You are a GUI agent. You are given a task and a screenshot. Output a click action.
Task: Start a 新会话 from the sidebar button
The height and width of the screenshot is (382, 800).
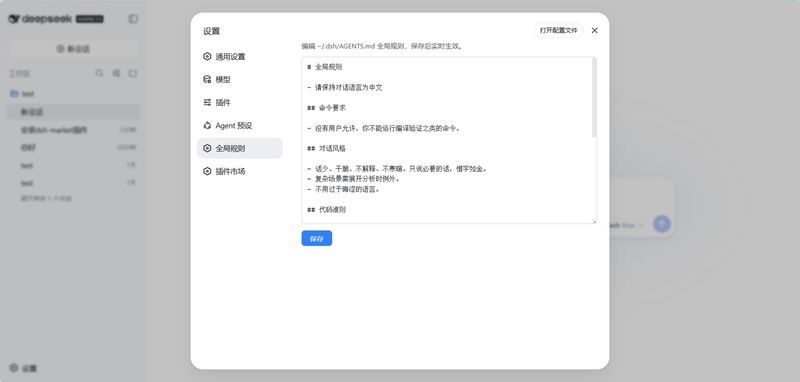73,49
